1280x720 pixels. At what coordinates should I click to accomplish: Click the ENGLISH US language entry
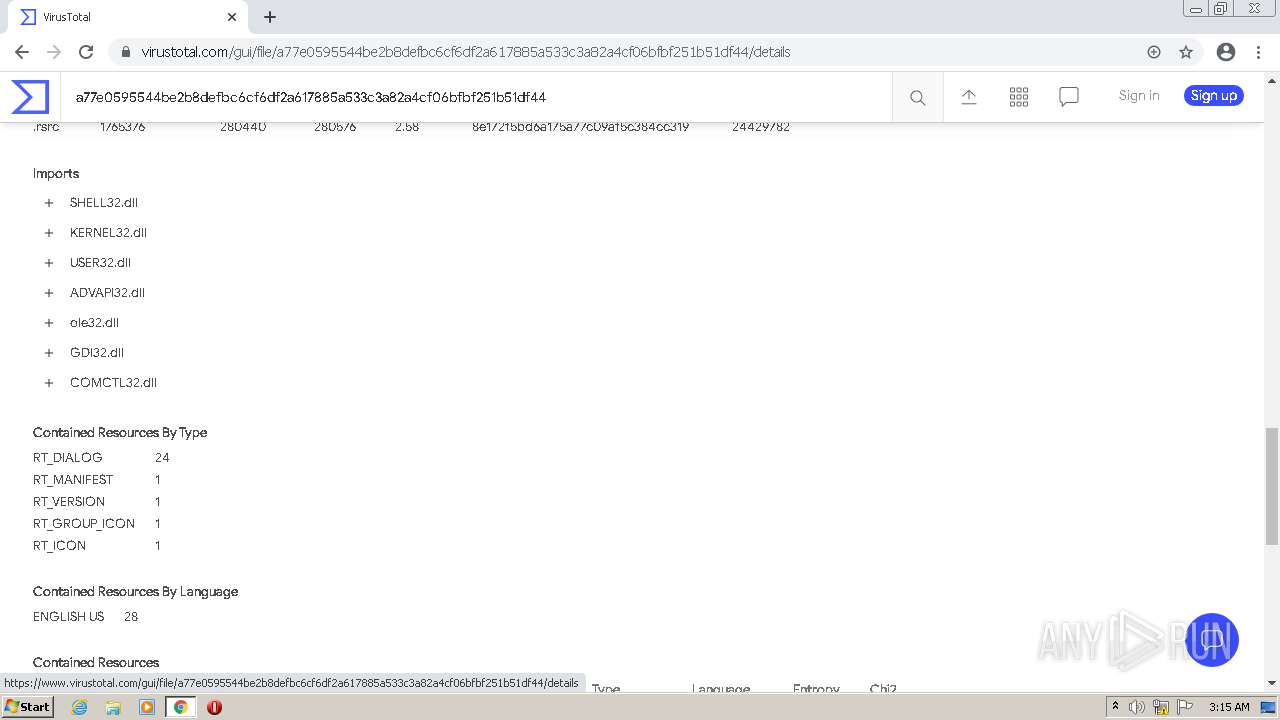68,617
